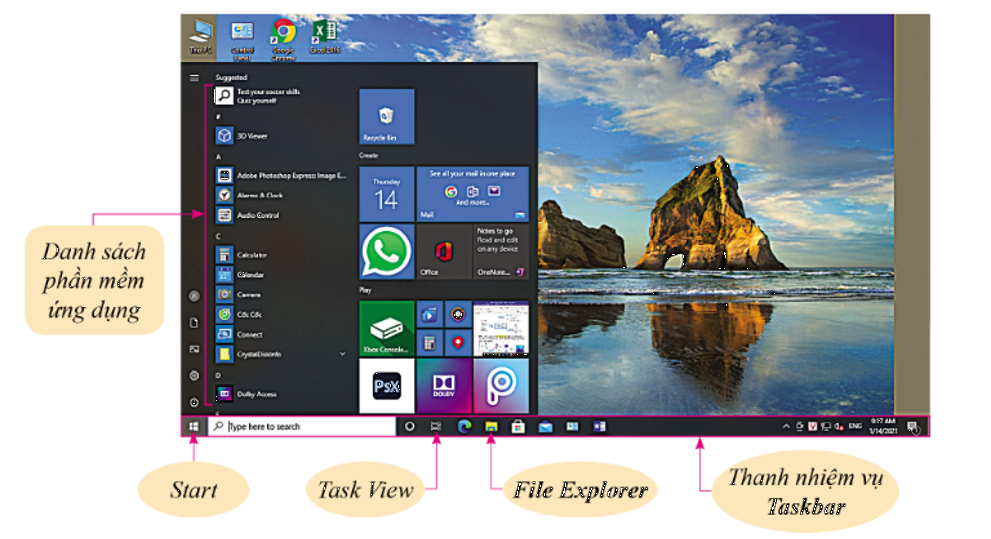Expand the CrystalDiskInfo folder in app list
The height and width of the screenshot is (539, 991).
[x=343, y=354]
